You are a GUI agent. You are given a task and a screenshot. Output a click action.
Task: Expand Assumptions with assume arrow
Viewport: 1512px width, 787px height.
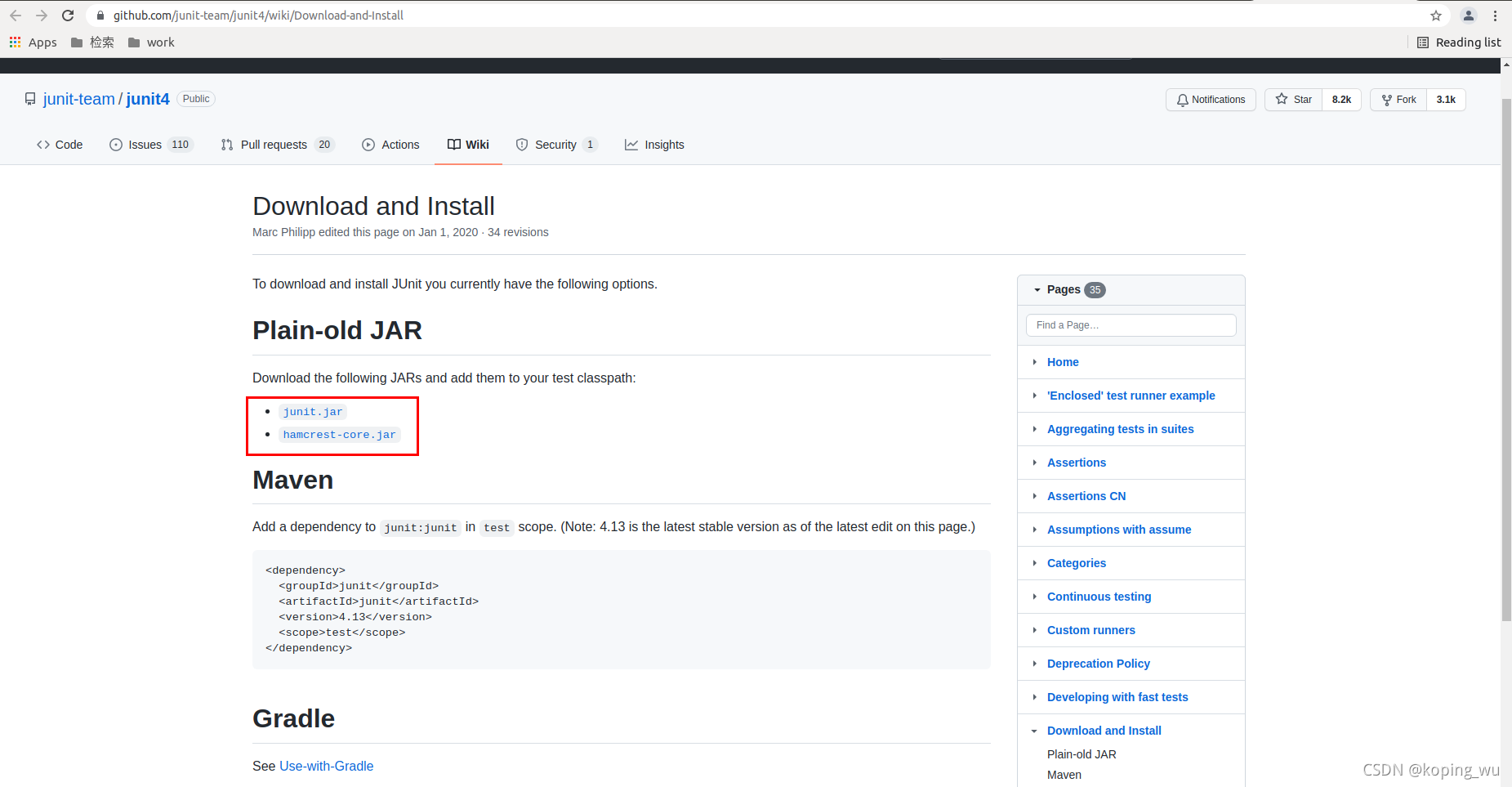(x=1034, y=530)
